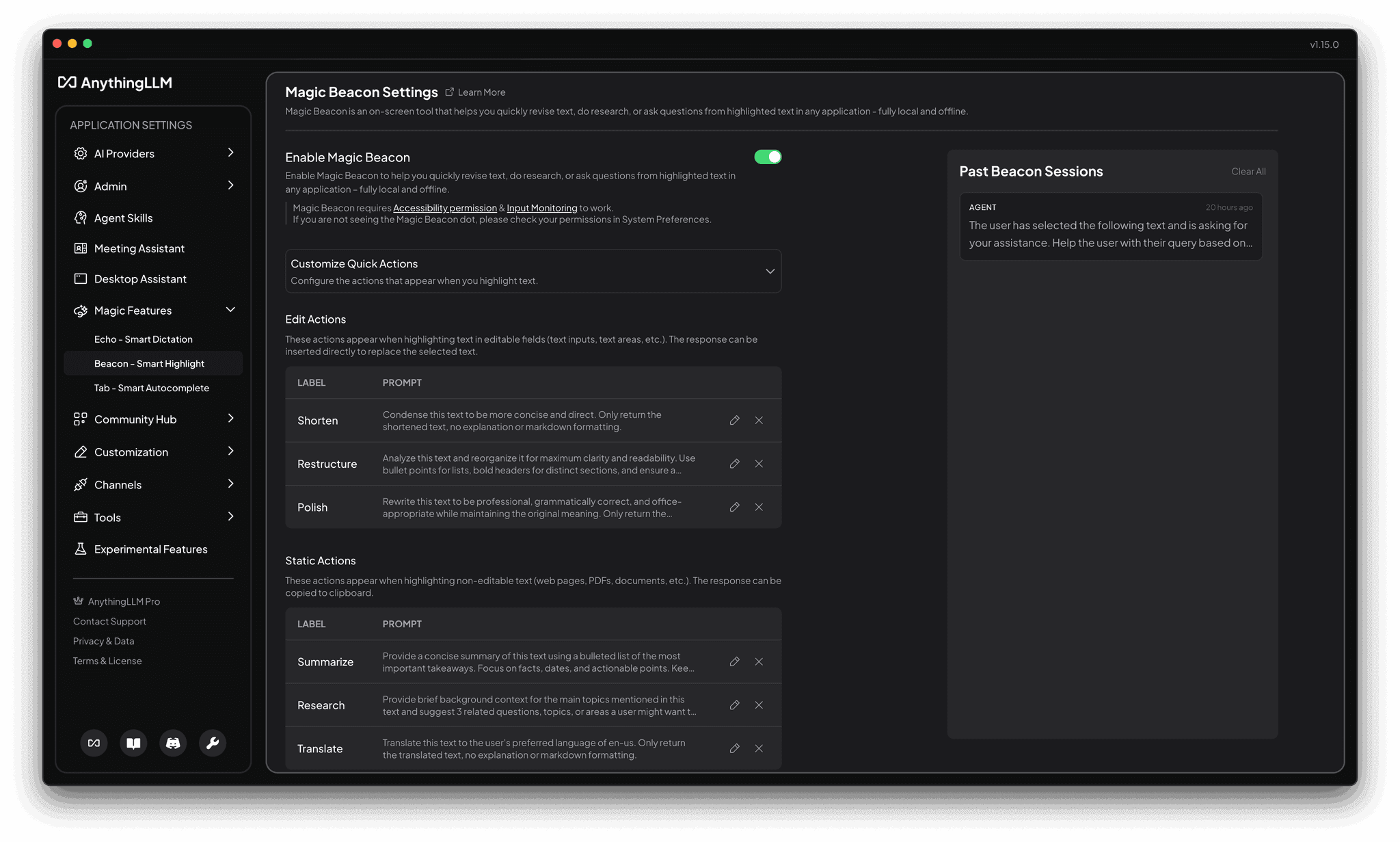
Task: Click the Meeting Assistant icon
Action: [x=81, y=248]
